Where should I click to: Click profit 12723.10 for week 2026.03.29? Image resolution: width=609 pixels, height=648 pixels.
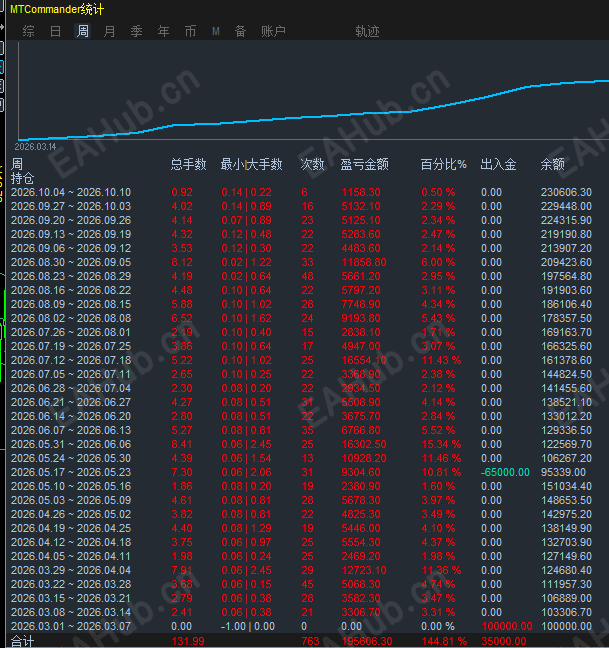click(x=364, y=570)
